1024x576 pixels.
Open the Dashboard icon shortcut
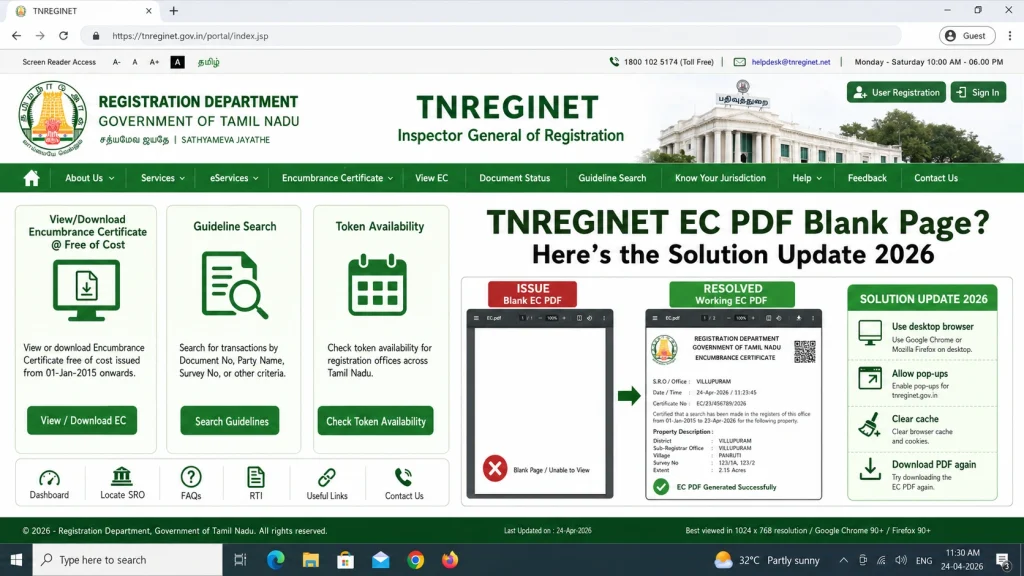point(49,477)
